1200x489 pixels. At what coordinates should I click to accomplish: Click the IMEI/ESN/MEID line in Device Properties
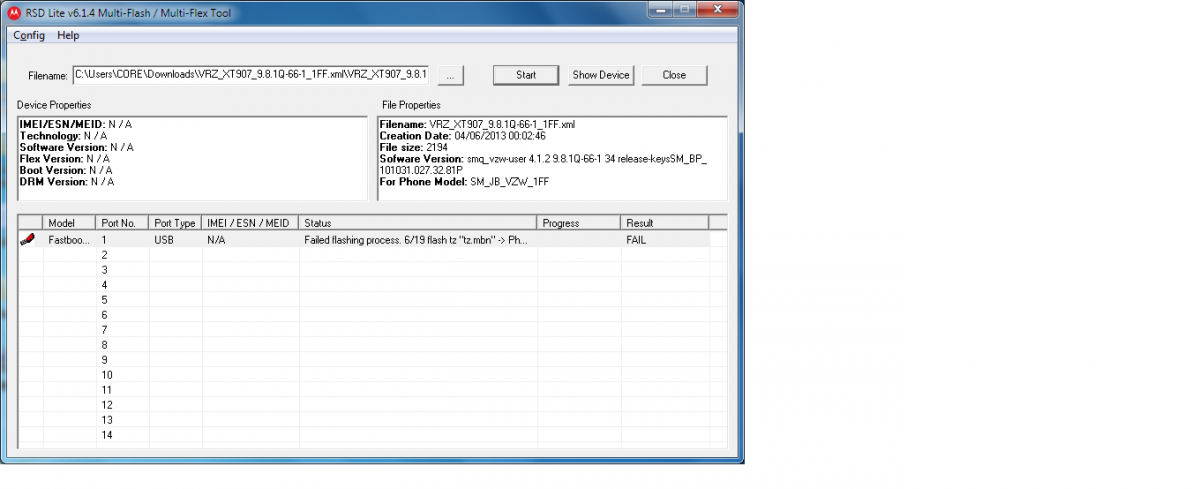coord(76,124)
